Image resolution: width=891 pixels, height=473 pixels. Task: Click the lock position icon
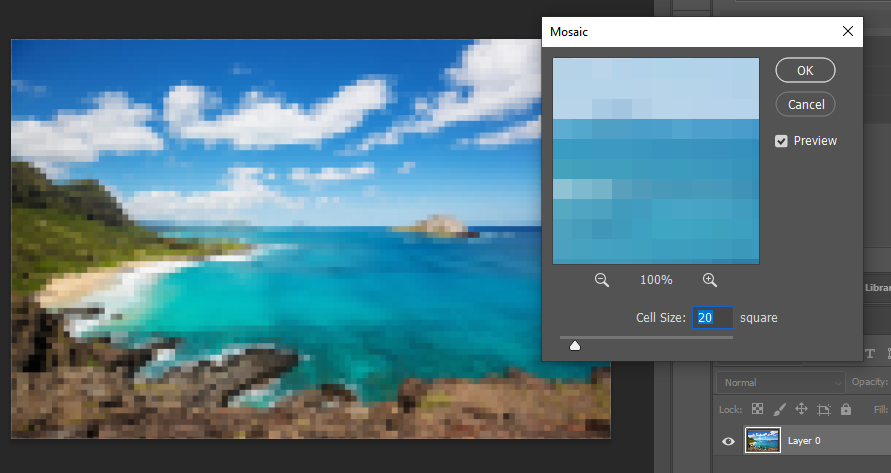(x=801, y=410)
